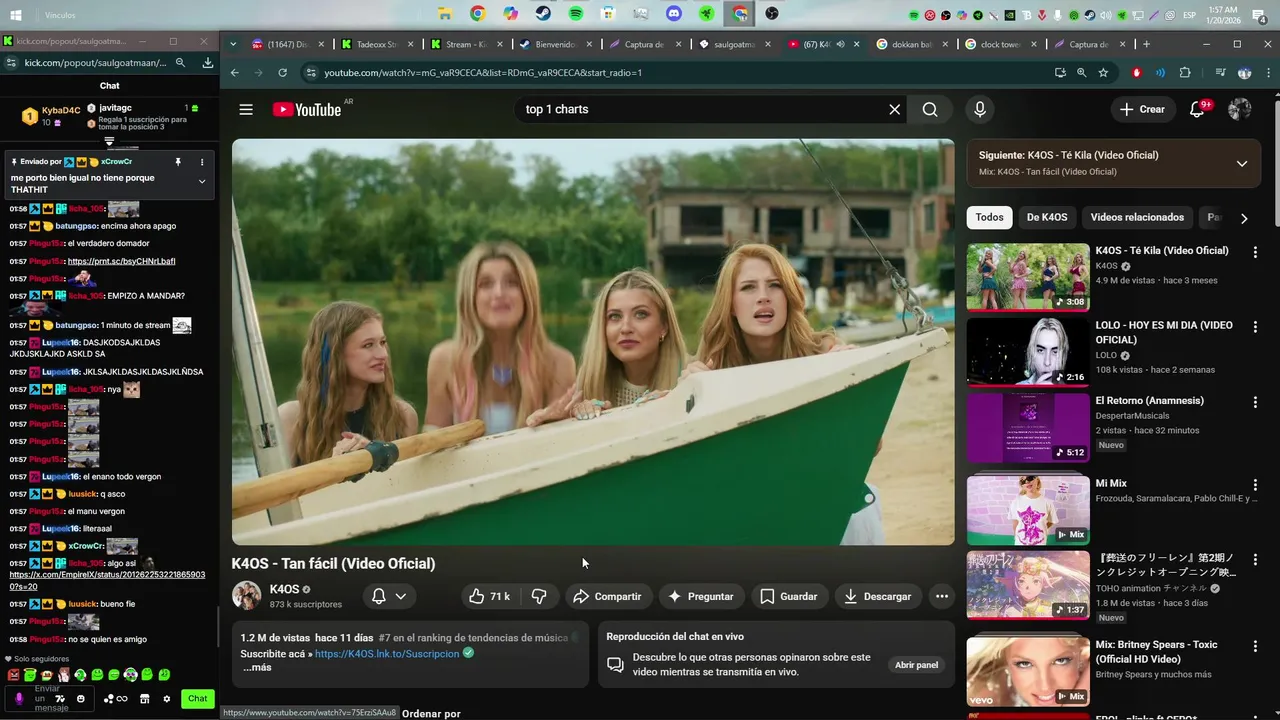1280x720 pixels.
Task: Select the Todos filter chip
Action: 989,217
